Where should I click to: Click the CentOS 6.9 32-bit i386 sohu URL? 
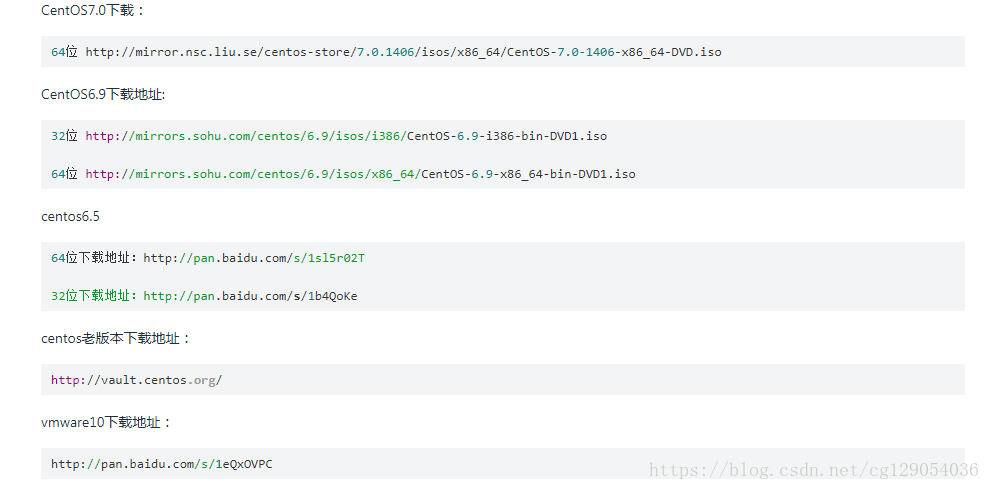click(x=346, y=136)
